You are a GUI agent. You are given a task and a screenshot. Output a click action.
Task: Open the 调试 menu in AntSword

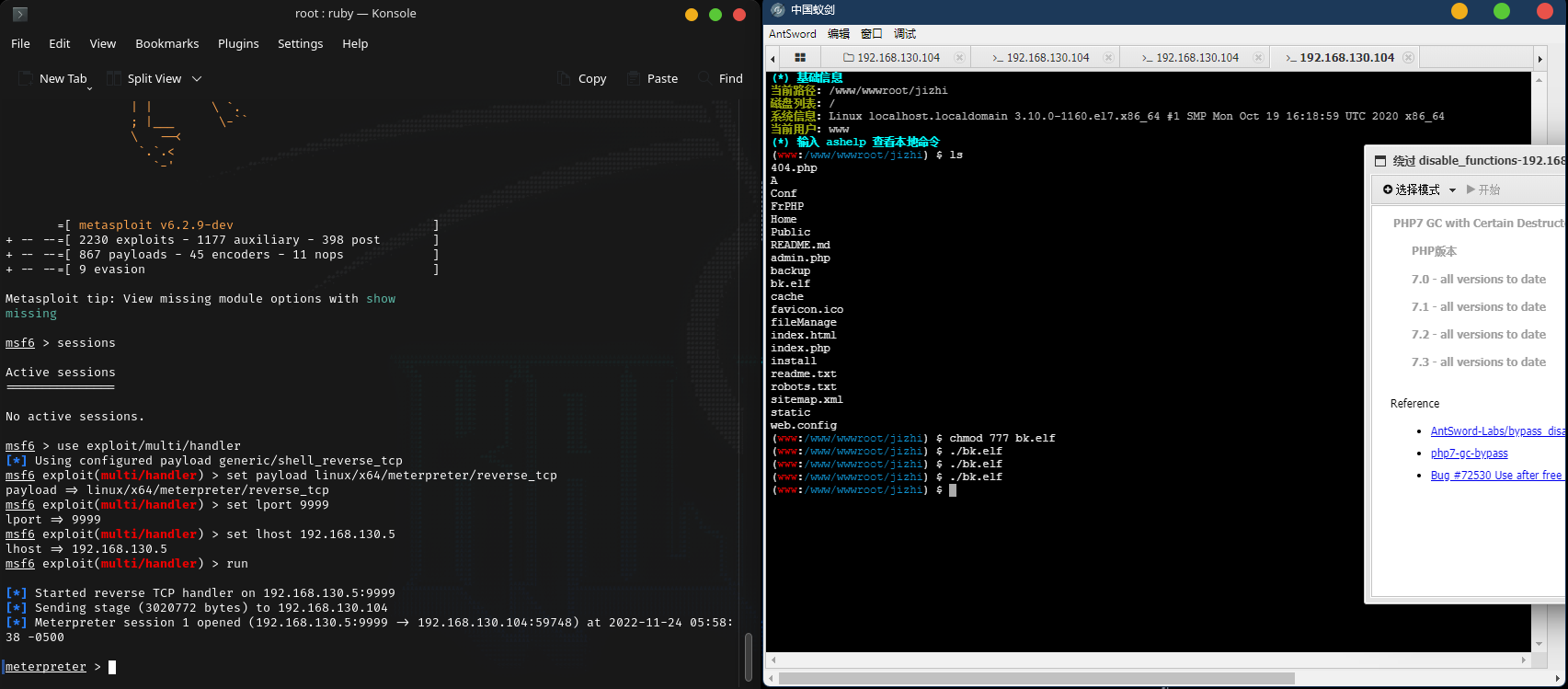905,34
